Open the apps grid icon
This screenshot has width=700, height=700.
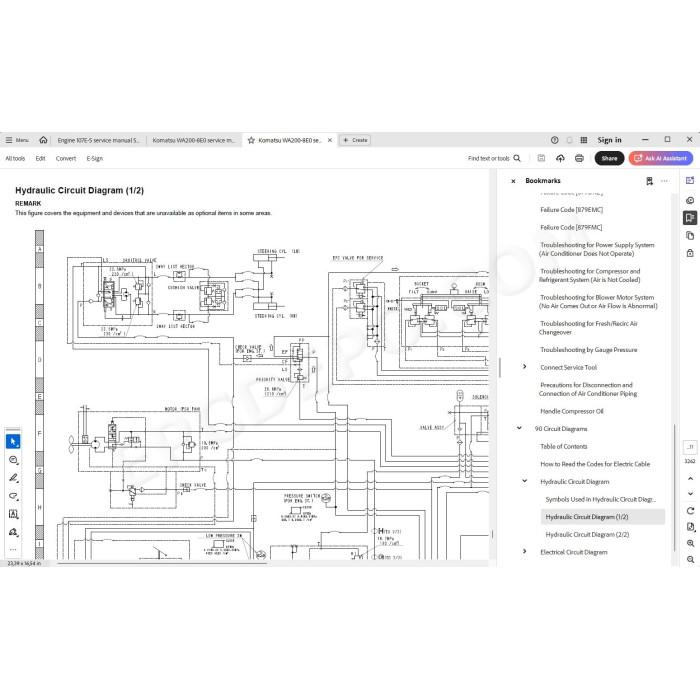pos(583,140)
